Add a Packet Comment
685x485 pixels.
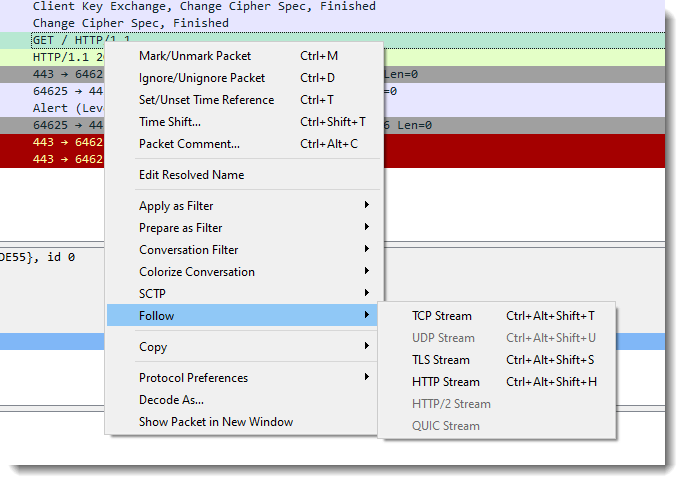click(x=189, y=144)
